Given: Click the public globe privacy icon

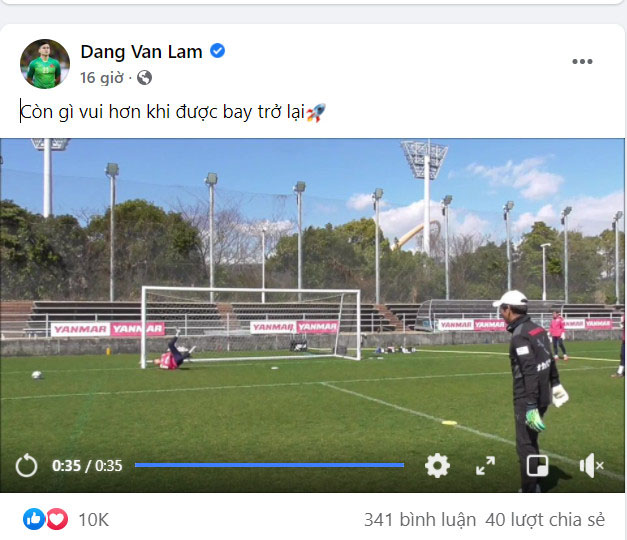Looking at the screenshot, I should (x=144, y=78).
